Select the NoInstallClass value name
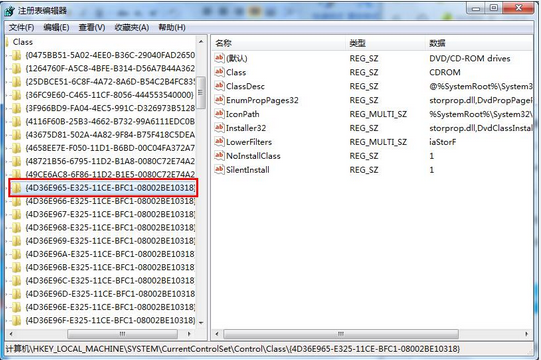 253,156
